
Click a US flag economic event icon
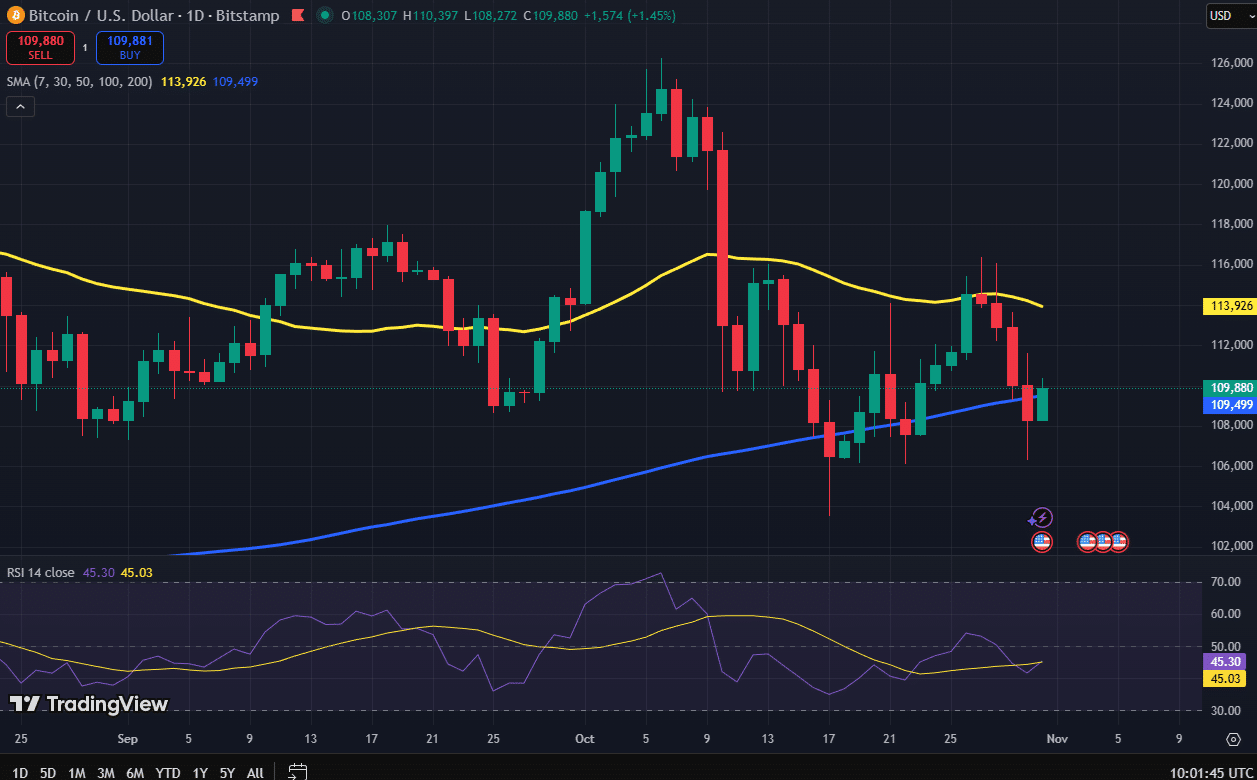click(x=1041, y=541)
